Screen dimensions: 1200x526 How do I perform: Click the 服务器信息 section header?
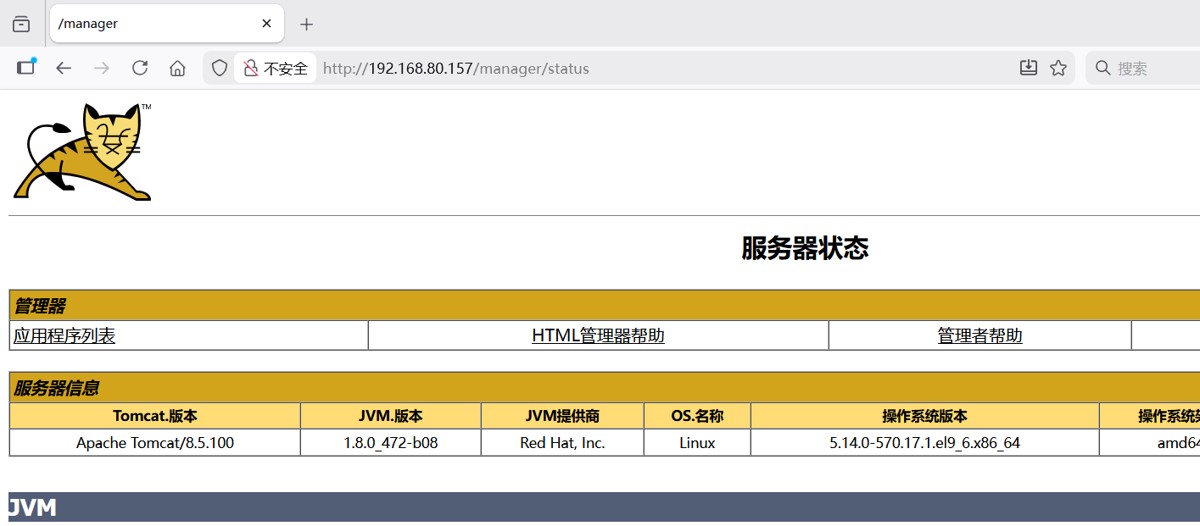[x=604, y=388]
